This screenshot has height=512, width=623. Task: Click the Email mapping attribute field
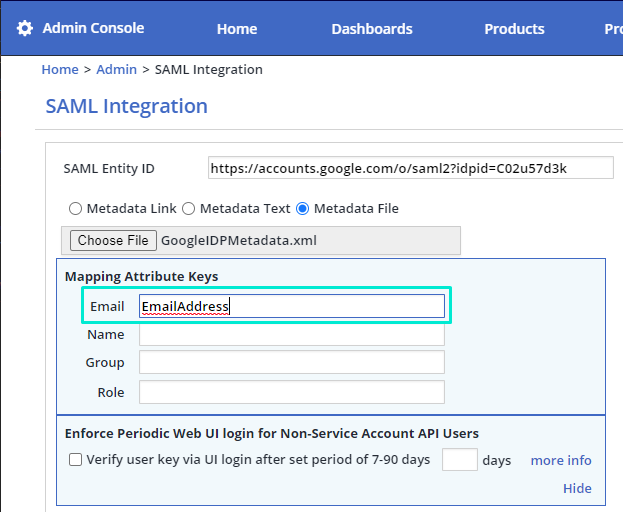click(x=291, y=306)
